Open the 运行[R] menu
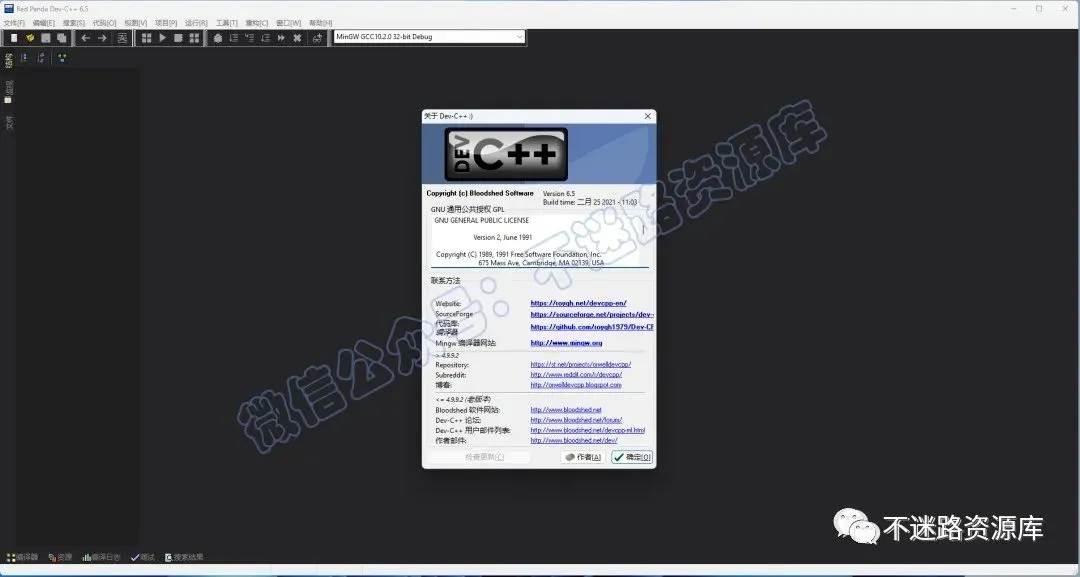Viewport: 1080px width, 577px height. [x=196, y=23]
